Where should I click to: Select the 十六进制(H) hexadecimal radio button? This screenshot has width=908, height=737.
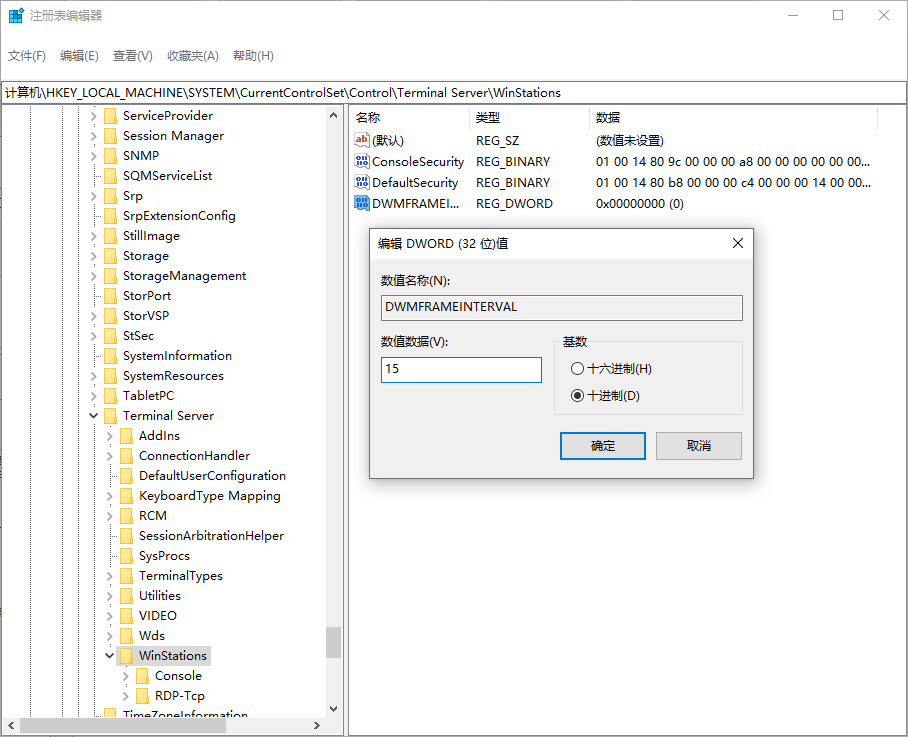click(577, 369)
